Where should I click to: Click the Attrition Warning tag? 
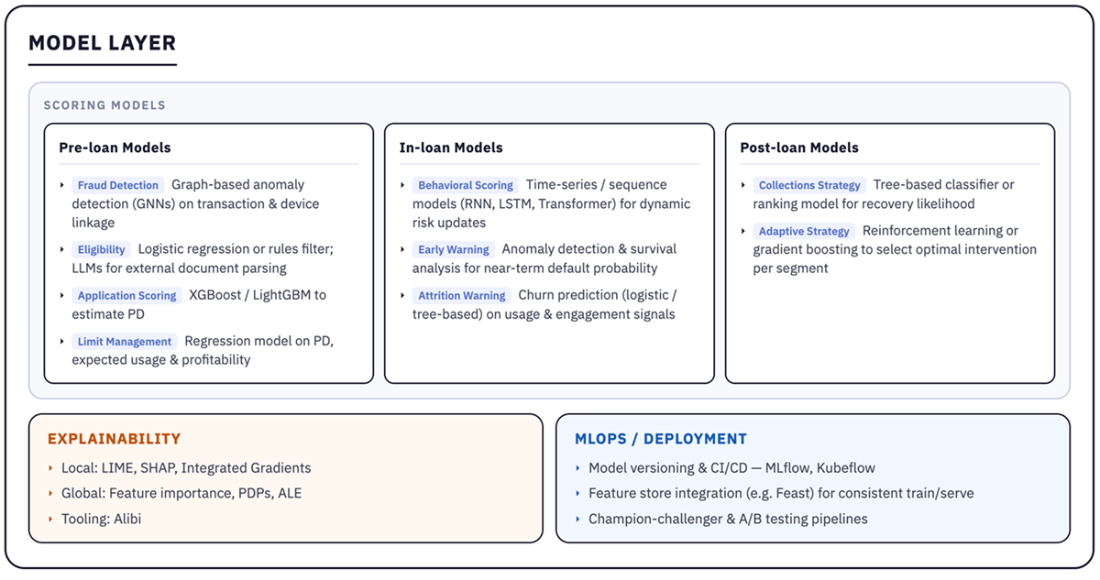point(462,296)
